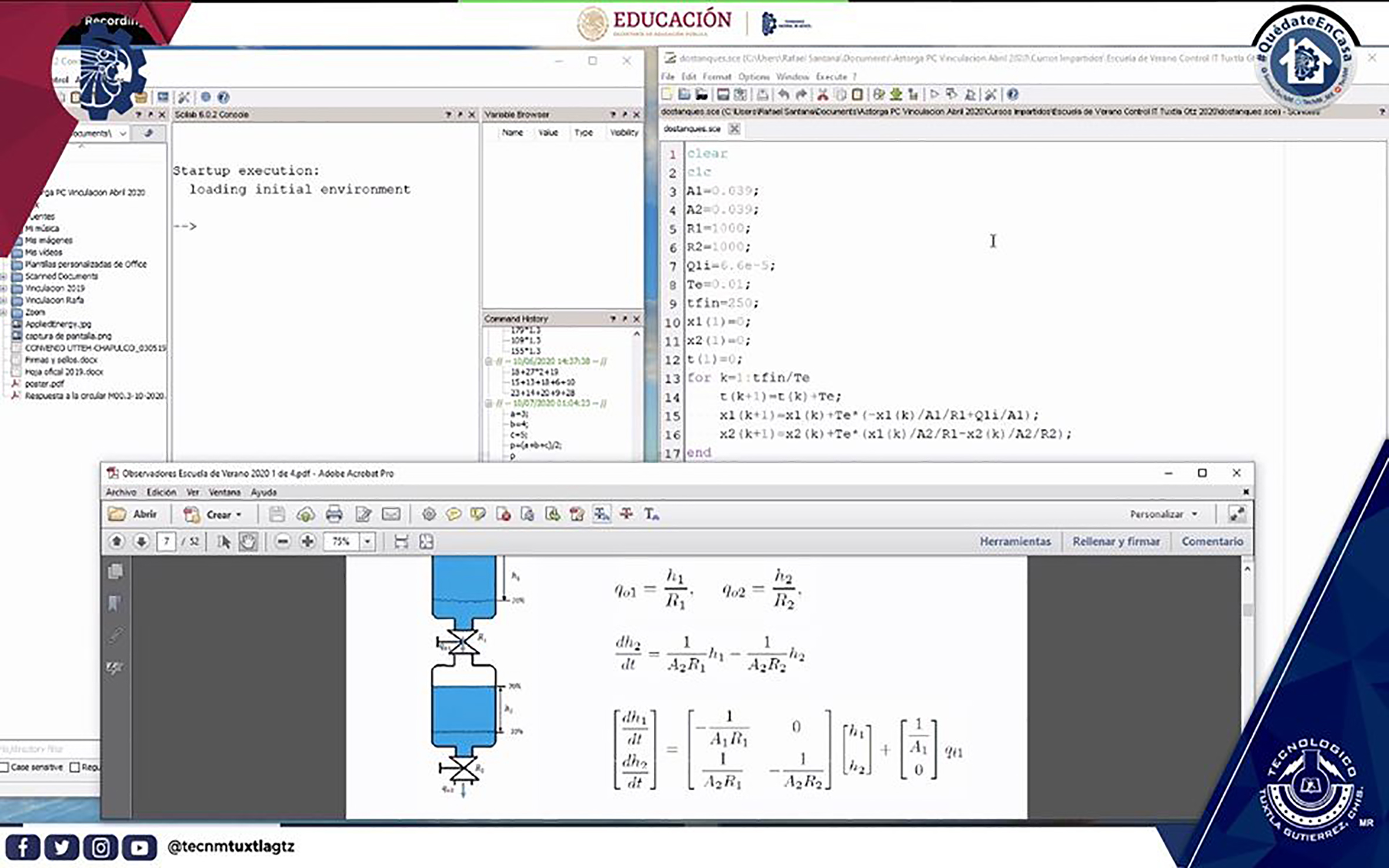Image resolution: width=1389 pixels, height=868 pixels.
Task: Click preferences tools icon in Scilab console toolbar
Action: [x=184, y=97]
